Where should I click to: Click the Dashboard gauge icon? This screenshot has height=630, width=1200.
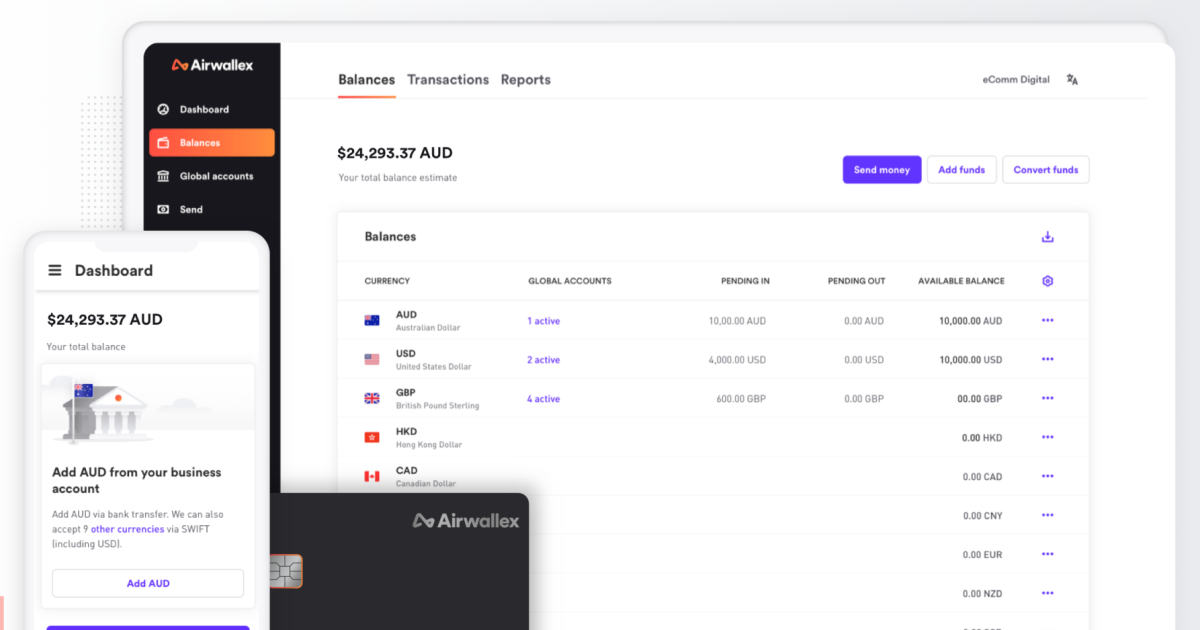click(x=163, y=109)
